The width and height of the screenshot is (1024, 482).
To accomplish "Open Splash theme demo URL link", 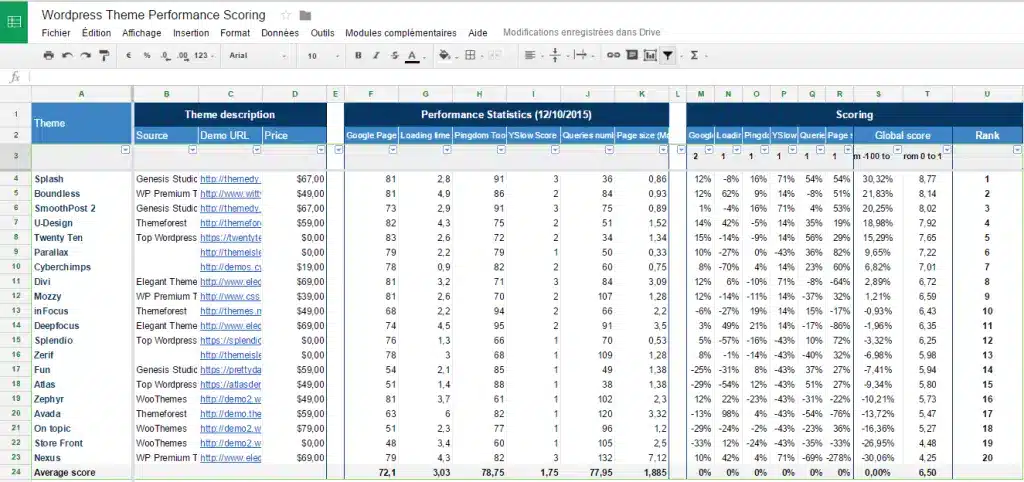I will click(230, 178).
